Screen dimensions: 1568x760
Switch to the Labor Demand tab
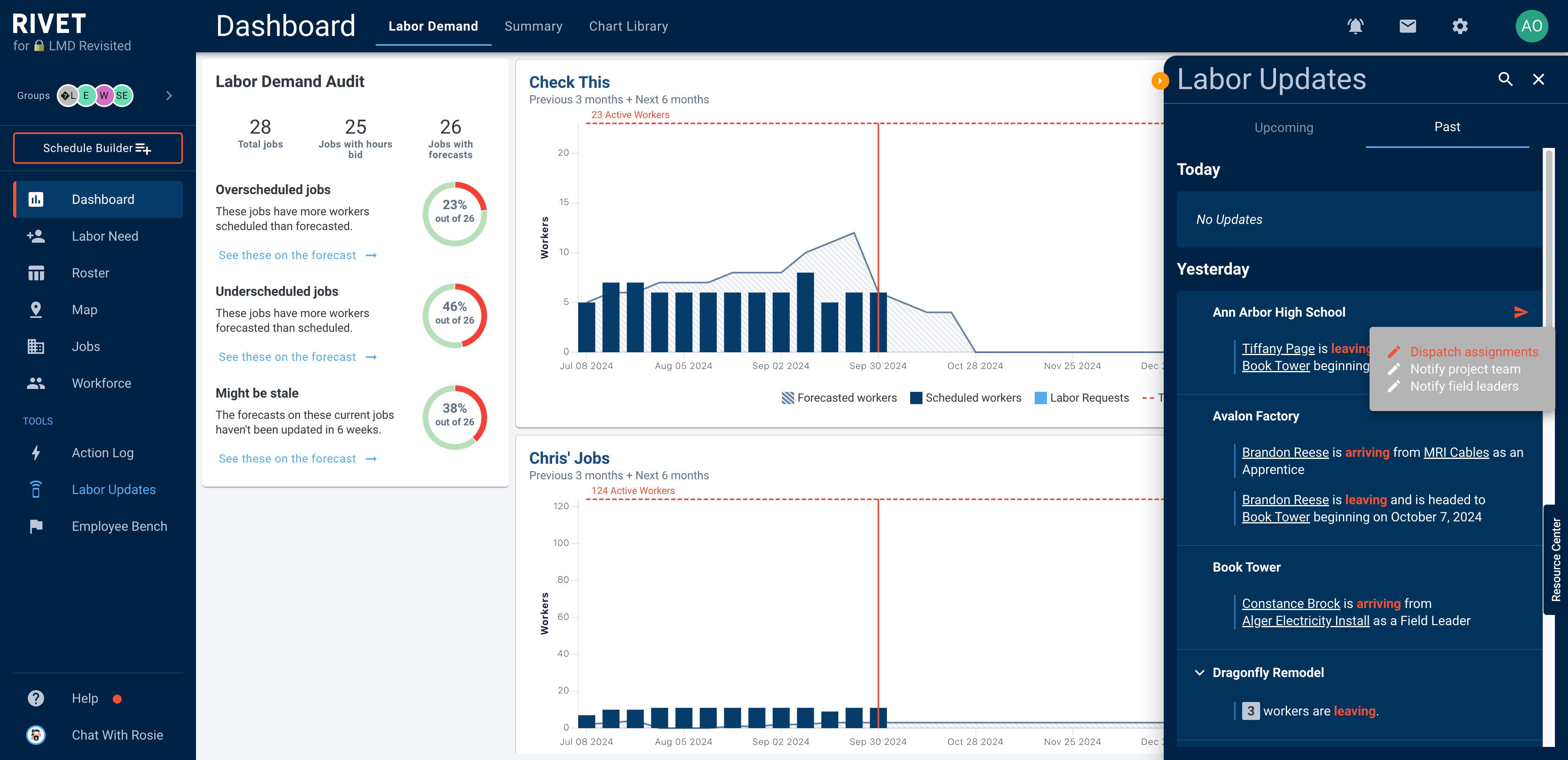pyautogui.click(x=433, y=26)
